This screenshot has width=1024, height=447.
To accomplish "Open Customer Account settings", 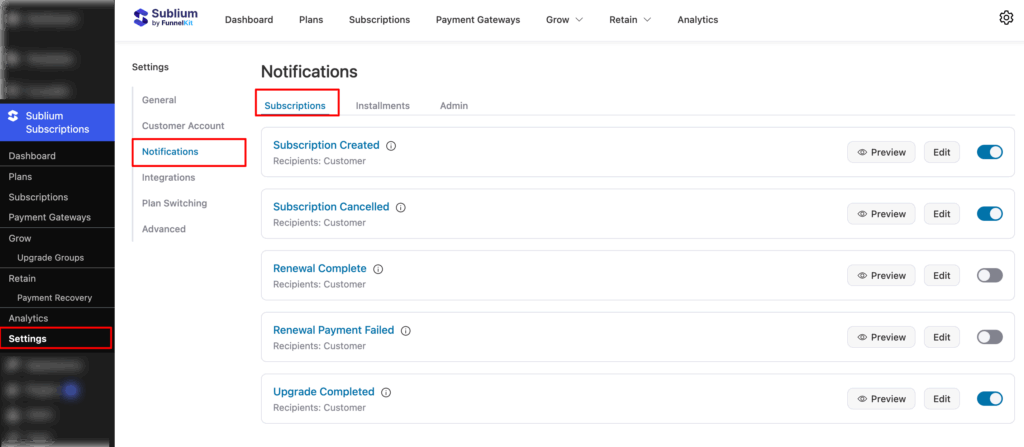I will click(183, 125).
